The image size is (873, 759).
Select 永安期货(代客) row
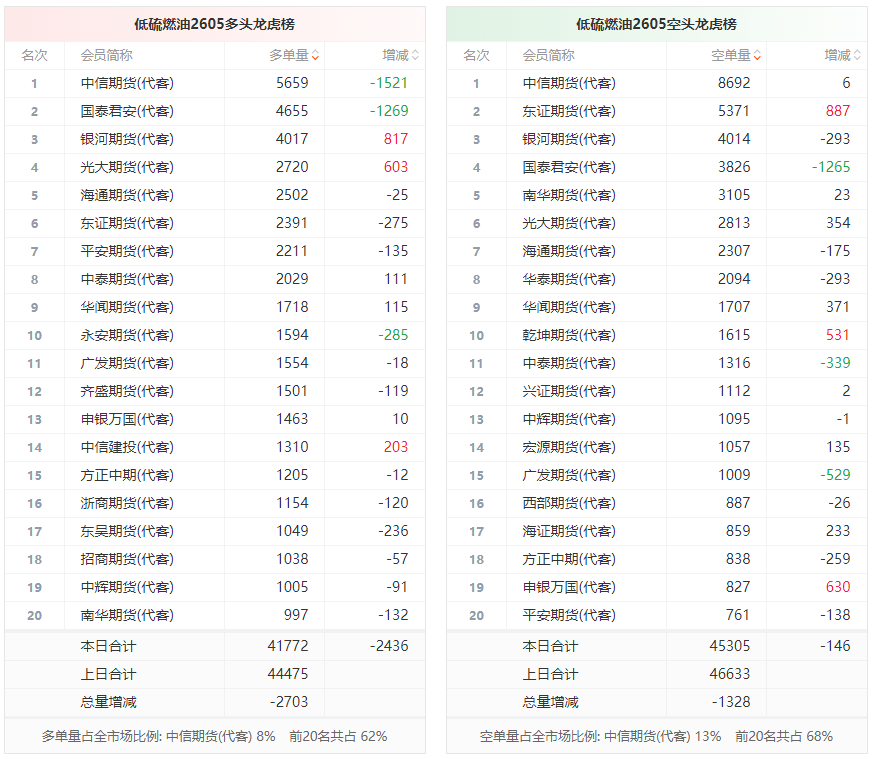point(215,335)
